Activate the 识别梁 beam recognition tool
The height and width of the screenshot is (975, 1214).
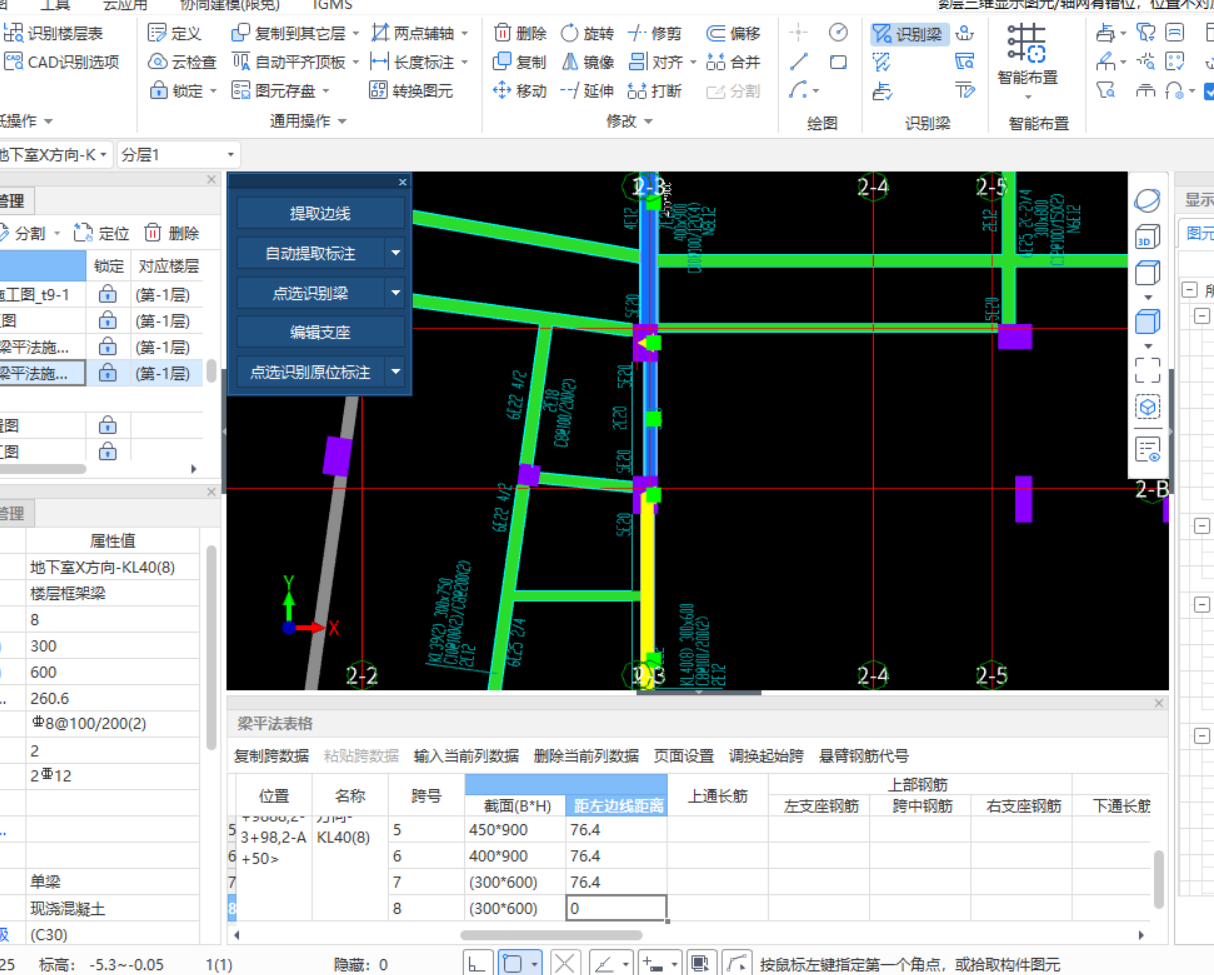(908, 34)
